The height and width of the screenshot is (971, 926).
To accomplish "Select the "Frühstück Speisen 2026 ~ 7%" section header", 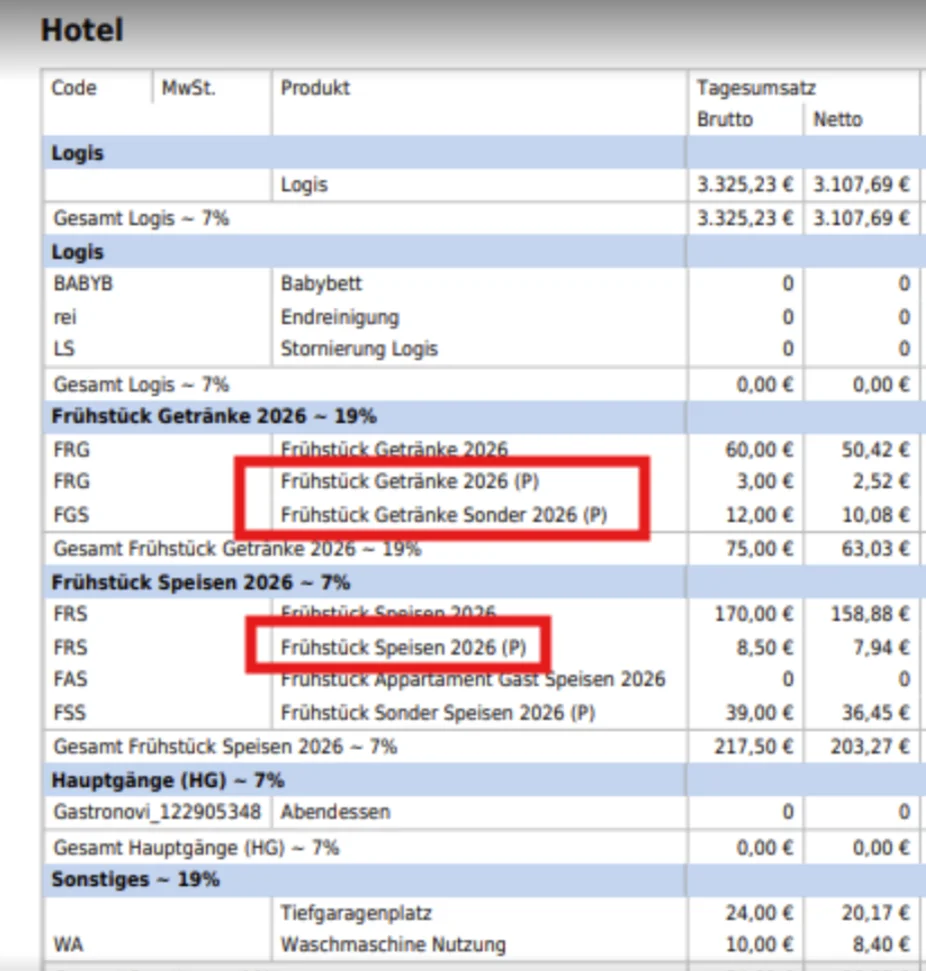I will (x=201, y=582).
